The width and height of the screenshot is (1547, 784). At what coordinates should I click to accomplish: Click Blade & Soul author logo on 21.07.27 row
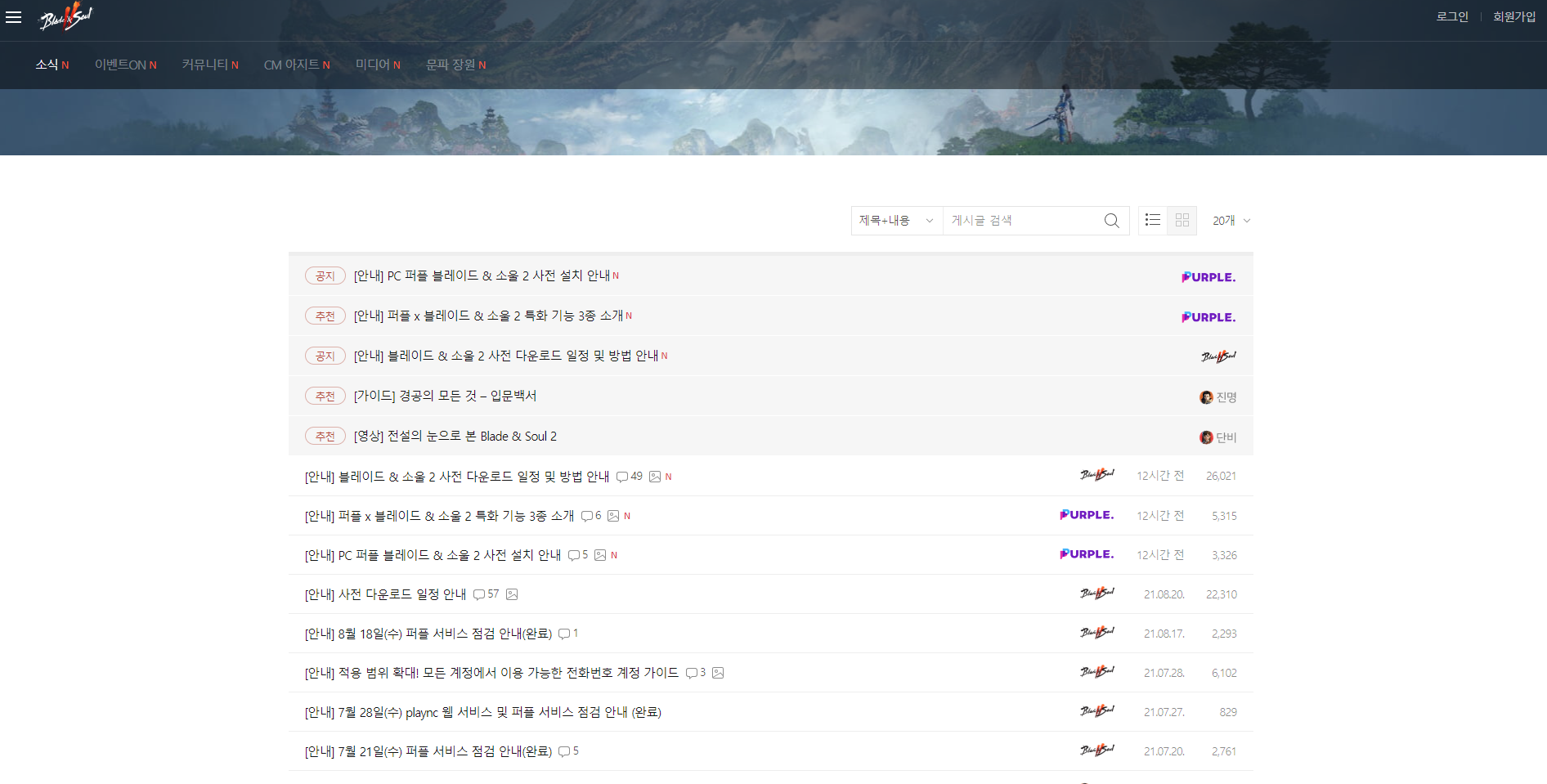tap(1096, 710)
